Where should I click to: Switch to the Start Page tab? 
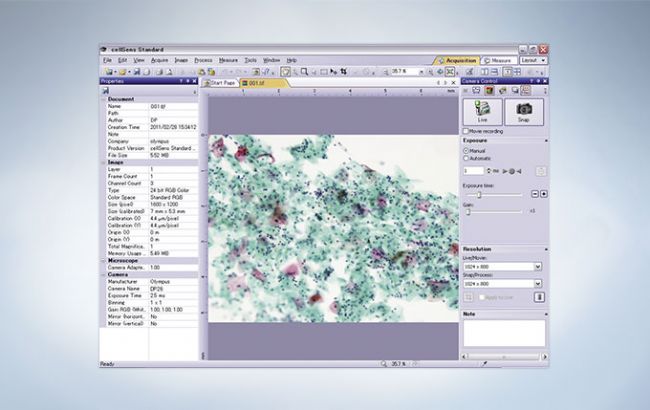pyautogui.click(x=221, y=83)
